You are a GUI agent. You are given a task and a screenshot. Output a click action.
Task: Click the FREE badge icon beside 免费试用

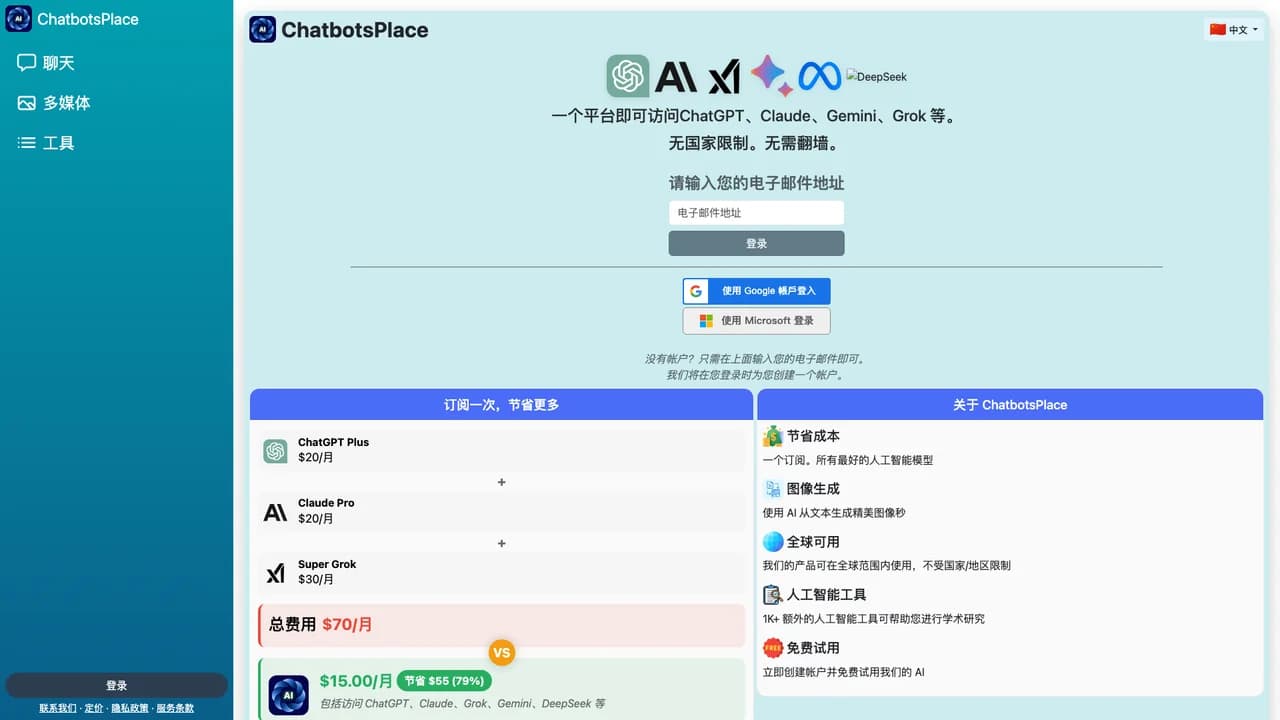click(773, 648)
